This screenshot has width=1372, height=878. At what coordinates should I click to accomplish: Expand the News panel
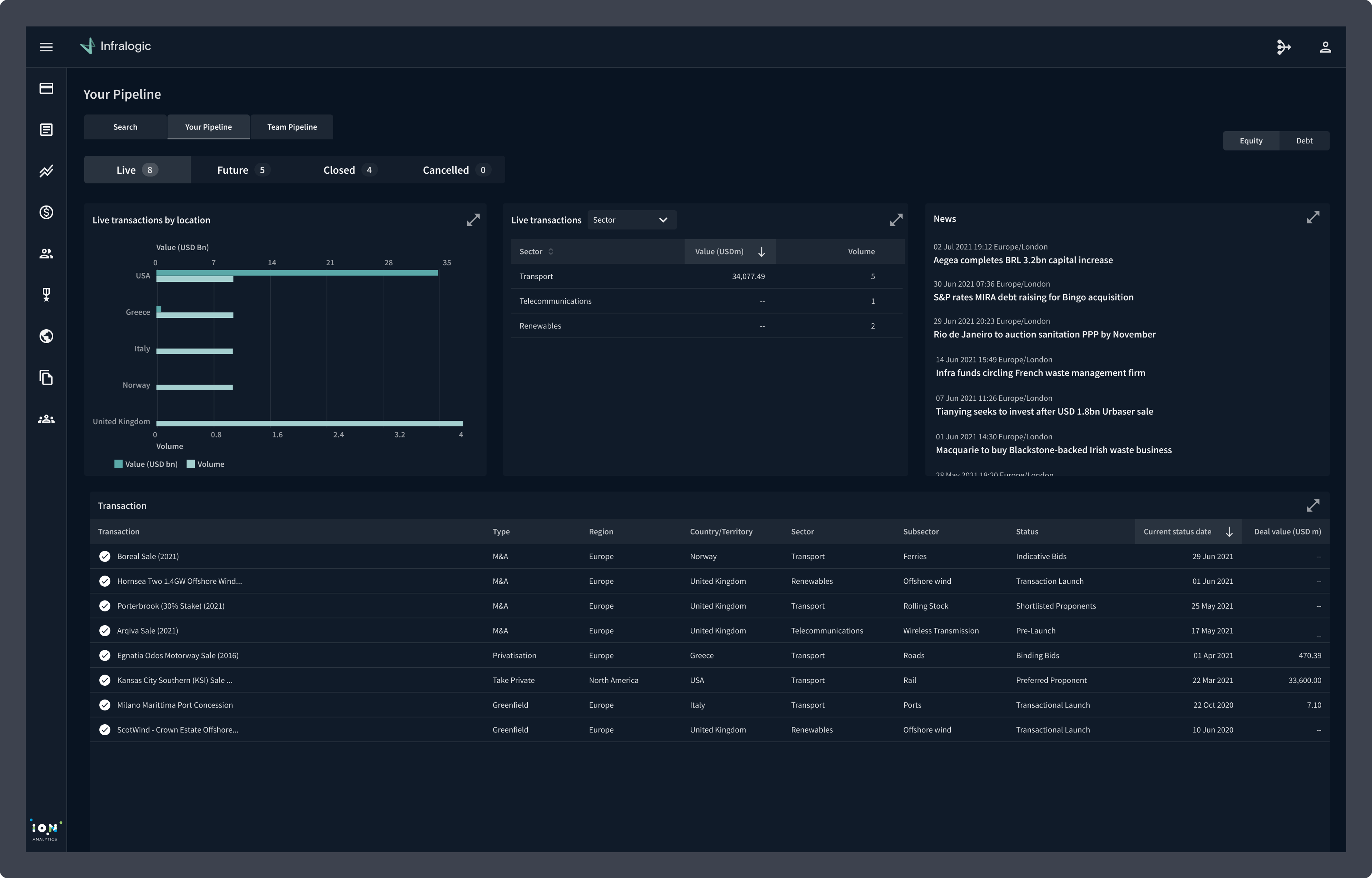[x=1312, y=218]
